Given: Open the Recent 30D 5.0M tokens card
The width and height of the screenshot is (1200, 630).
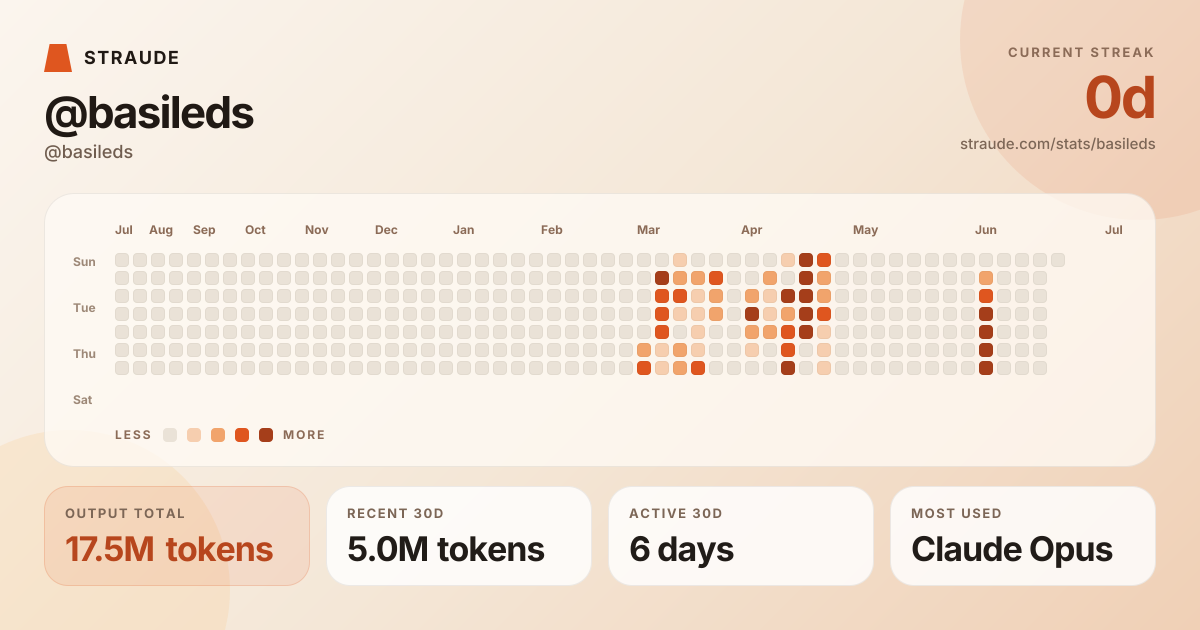Looking at the screenshot, I should pos(459,536).
